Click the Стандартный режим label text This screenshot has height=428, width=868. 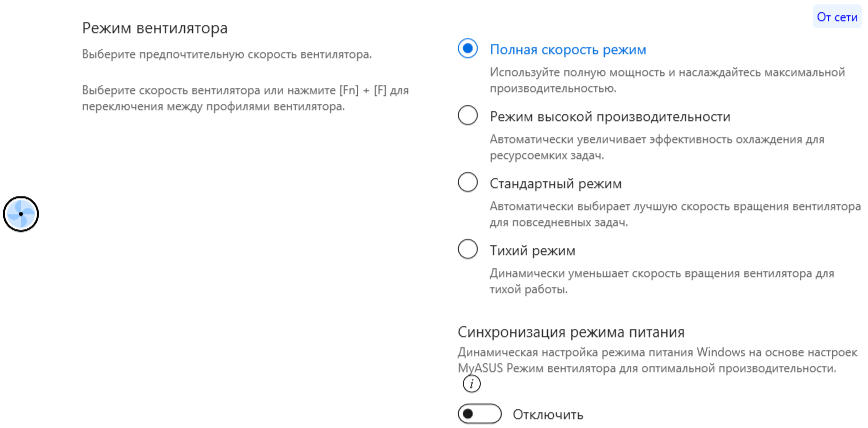point(556,183)
